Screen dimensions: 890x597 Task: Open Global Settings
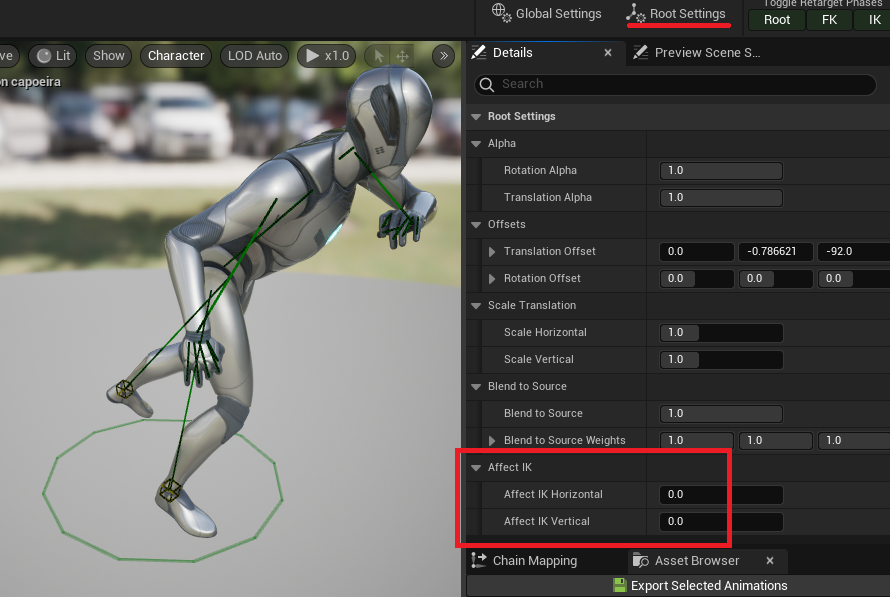[x=547, y=14]
